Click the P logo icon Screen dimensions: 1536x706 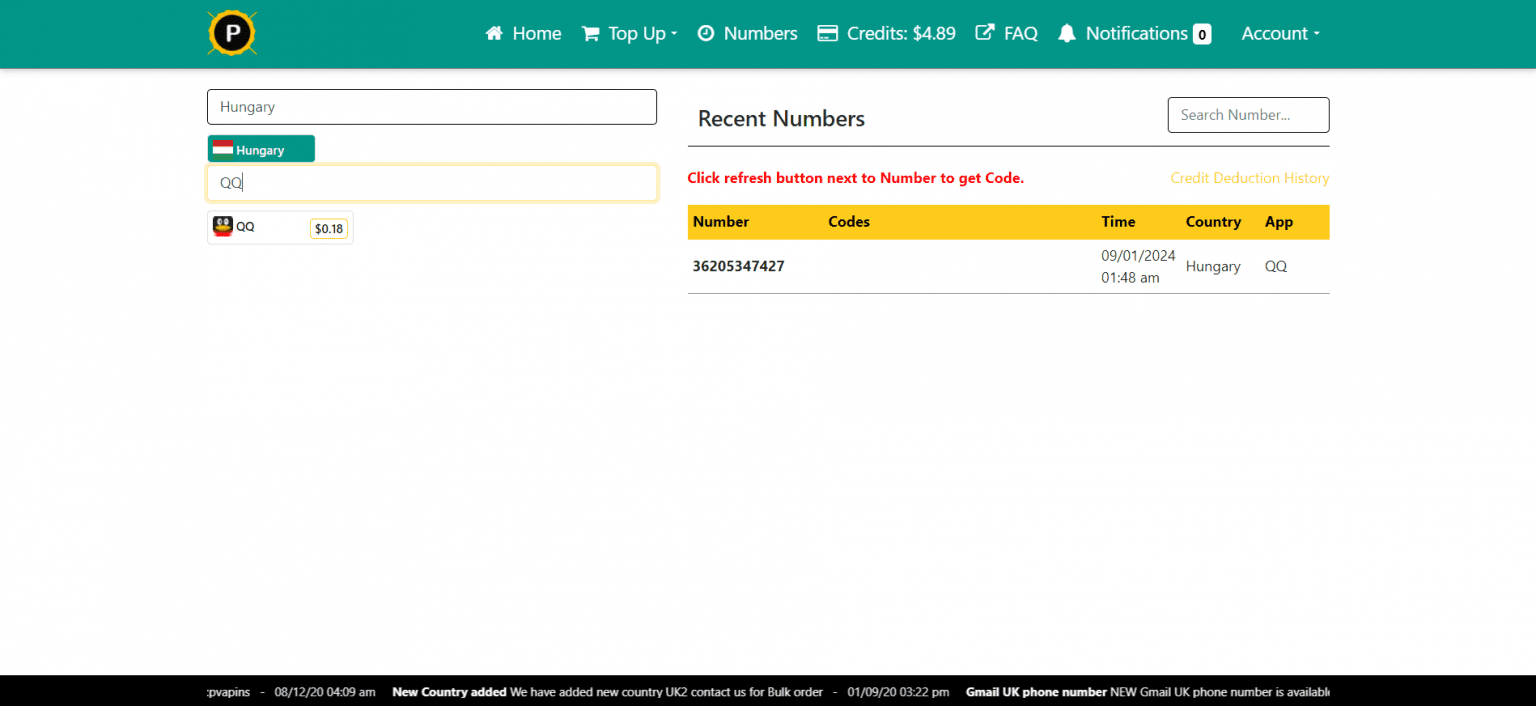click(231, 32)
